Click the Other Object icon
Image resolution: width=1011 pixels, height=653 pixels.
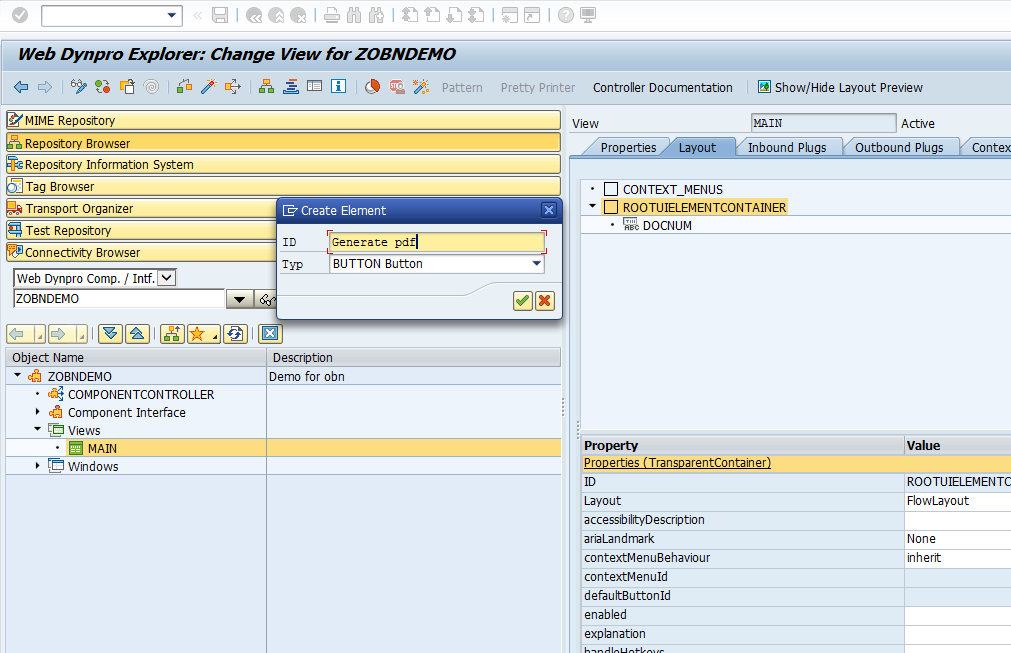(x=127, y=87)
